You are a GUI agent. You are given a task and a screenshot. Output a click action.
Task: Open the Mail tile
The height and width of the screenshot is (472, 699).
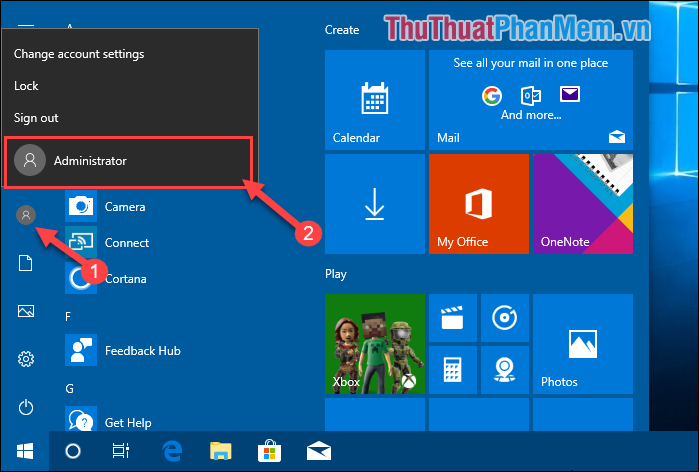point(530,100)
